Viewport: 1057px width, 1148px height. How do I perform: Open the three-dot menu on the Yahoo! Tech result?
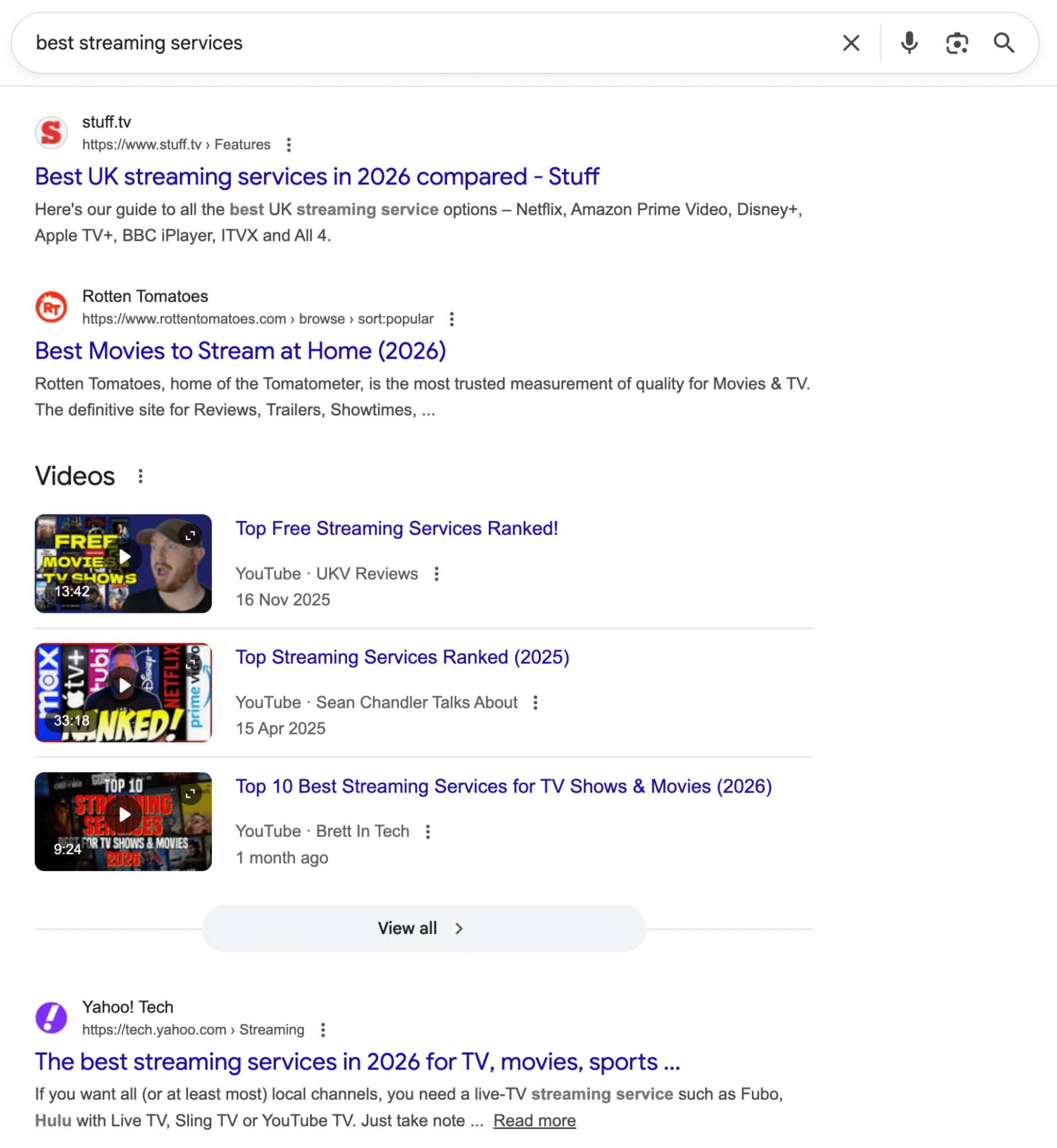[x=323, y=1029]
